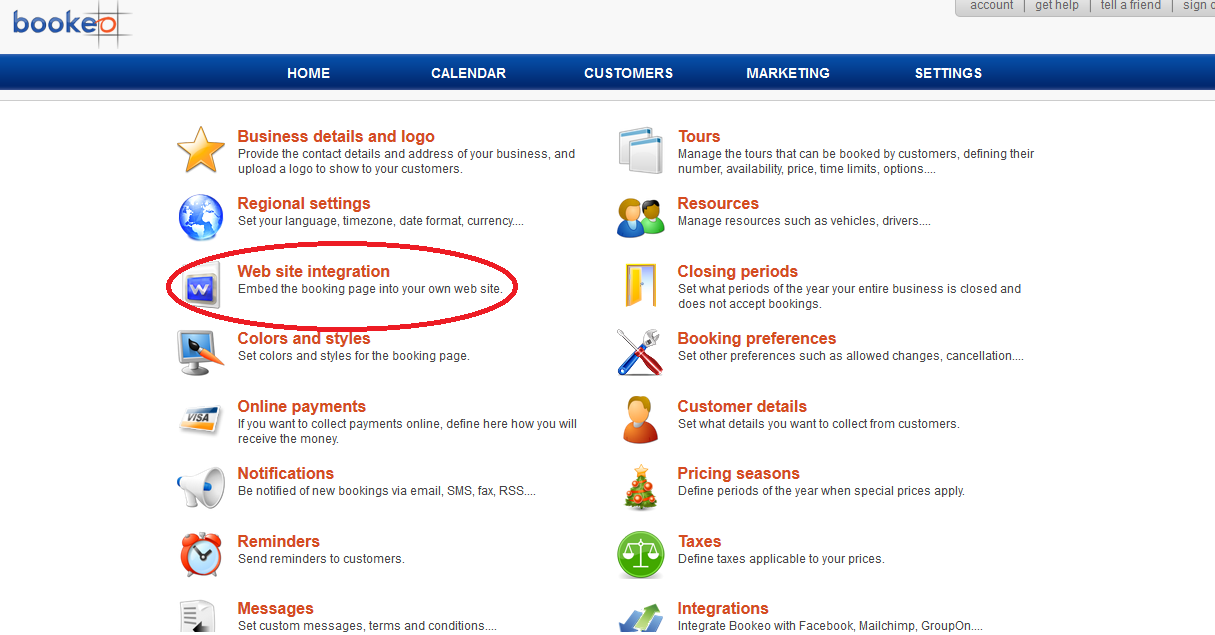The height and width of the screenshot is (635, 1215).
Task: Open the CALENDAR tab
Action: click(x=468, y=73)
